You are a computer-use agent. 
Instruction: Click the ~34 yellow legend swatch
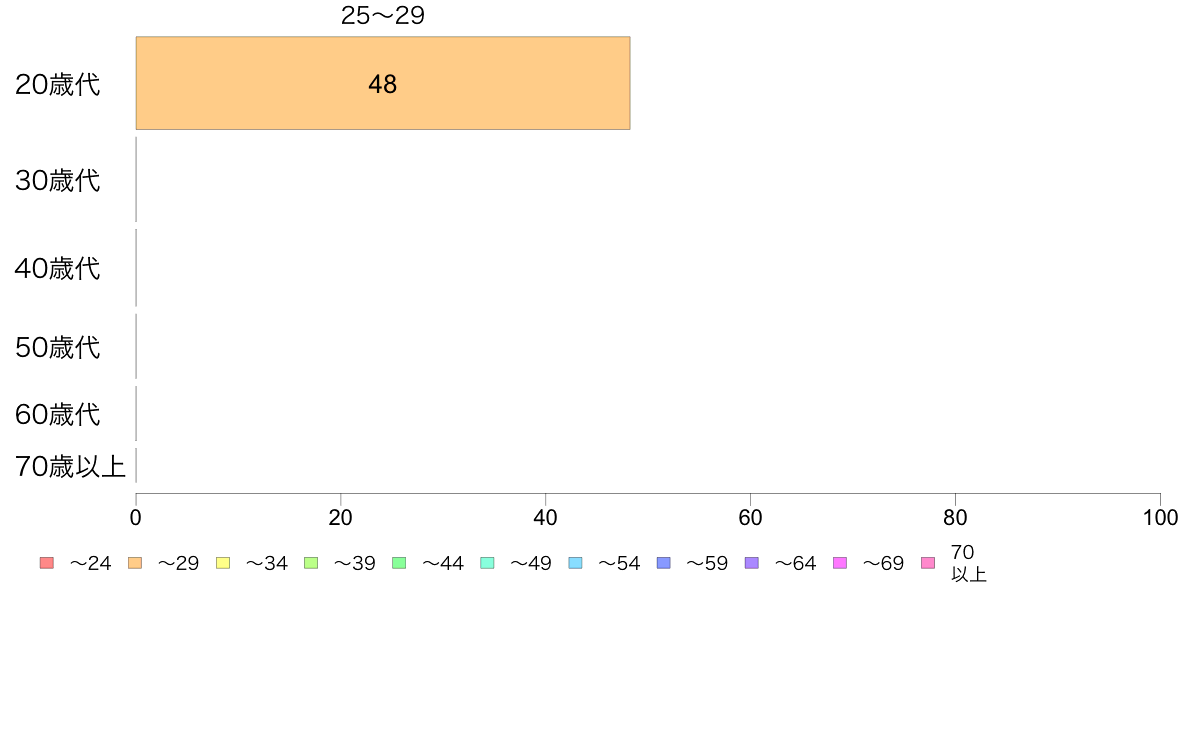tap(223, 563)
